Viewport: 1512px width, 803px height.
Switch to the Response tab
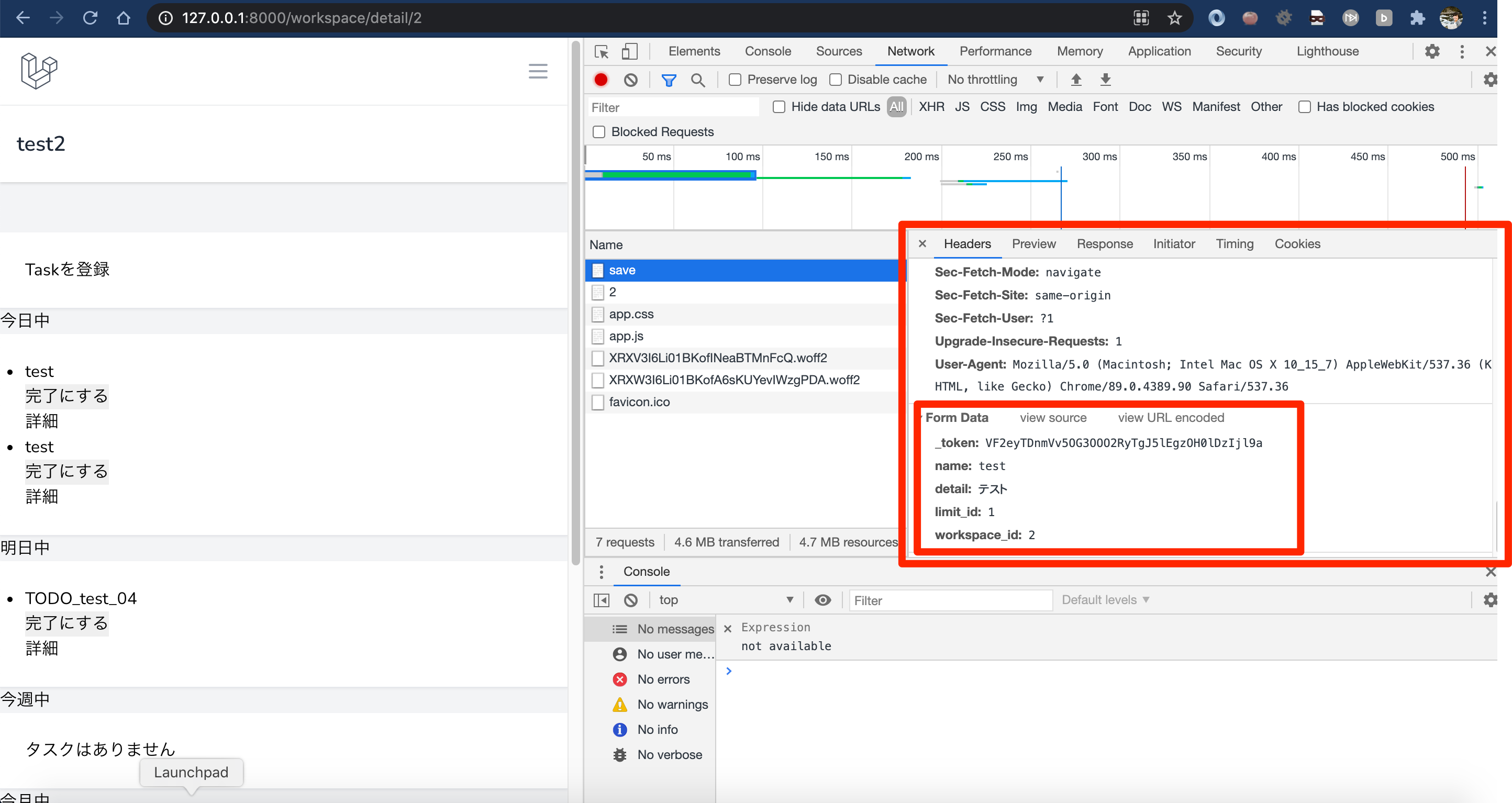coord(1104,244)
